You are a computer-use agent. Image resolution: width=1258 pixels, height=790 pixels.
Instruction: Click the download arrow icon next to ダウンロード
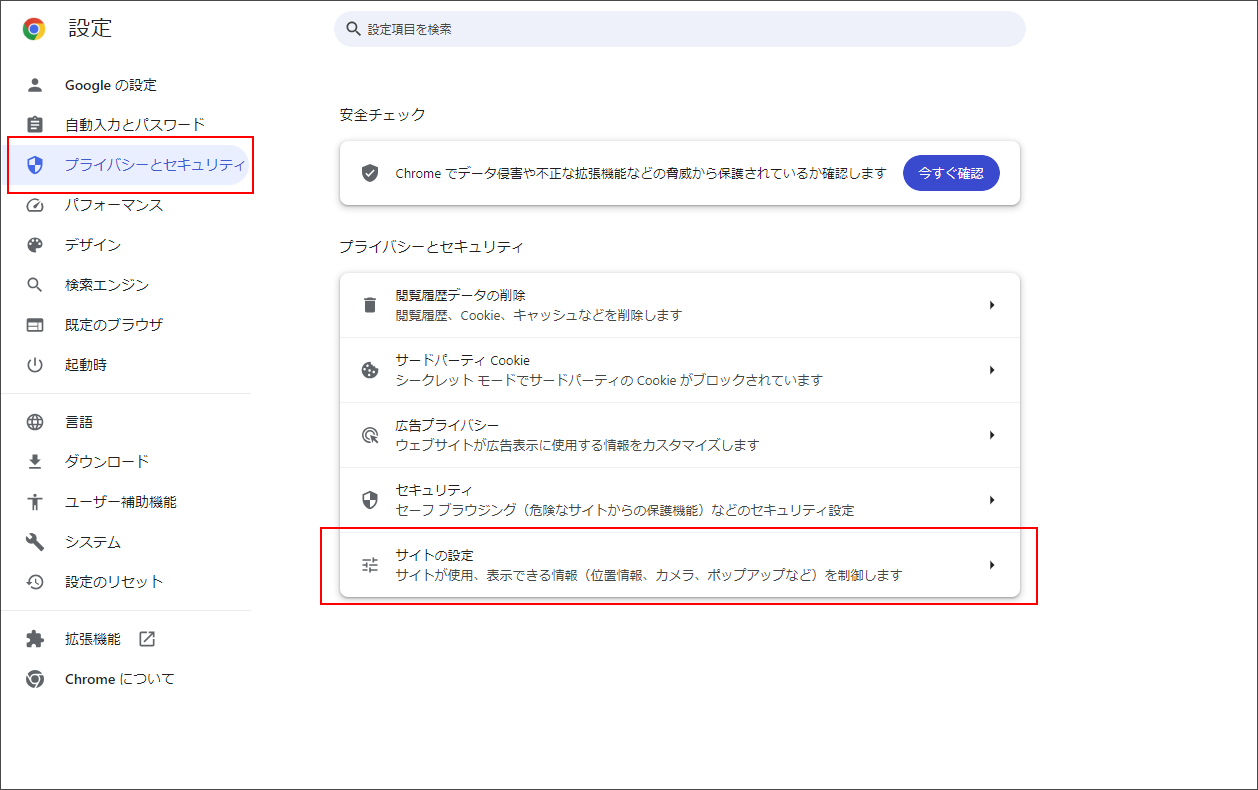click(x=34, y=461)
